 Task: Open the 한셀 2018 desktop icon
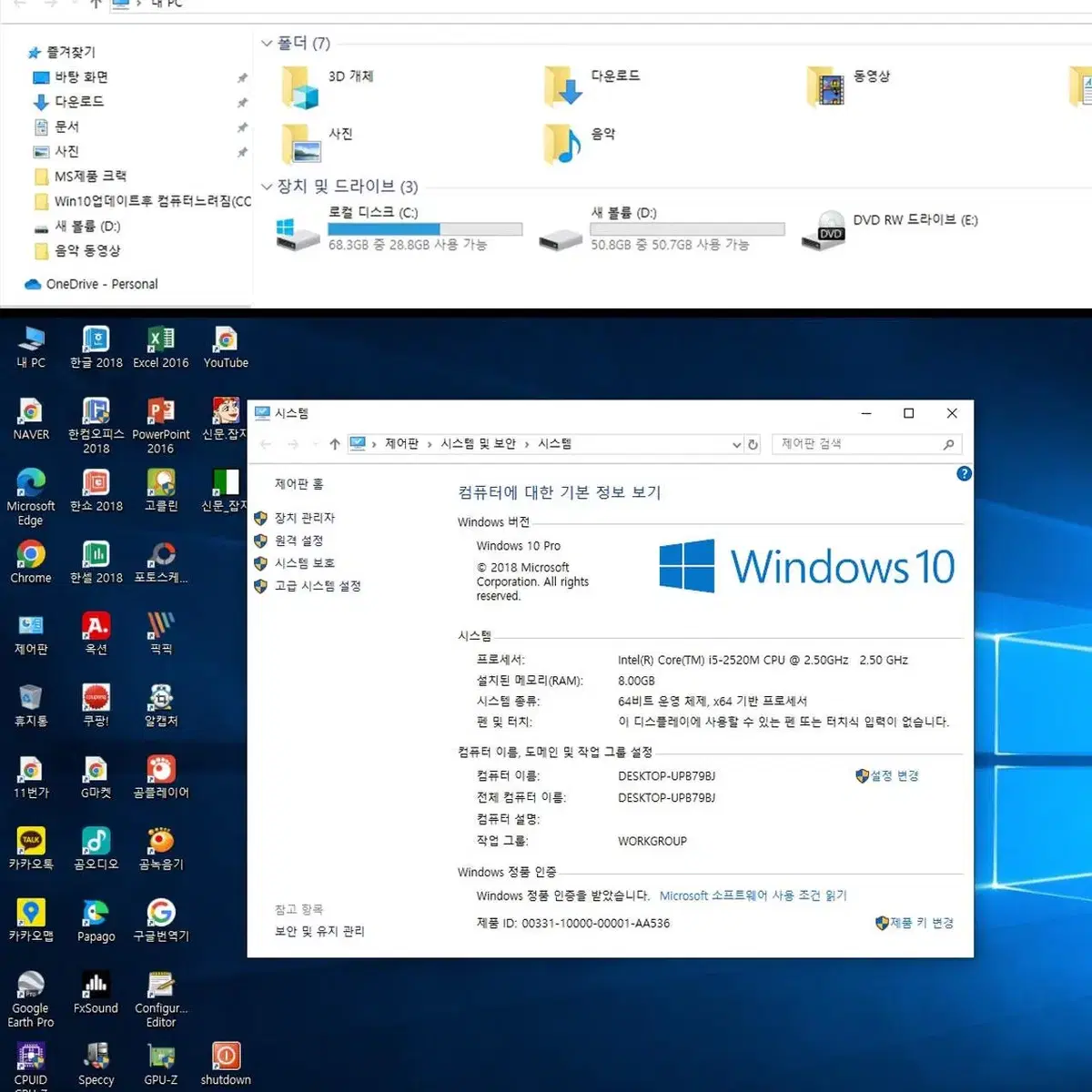click(x=96, y=563)
